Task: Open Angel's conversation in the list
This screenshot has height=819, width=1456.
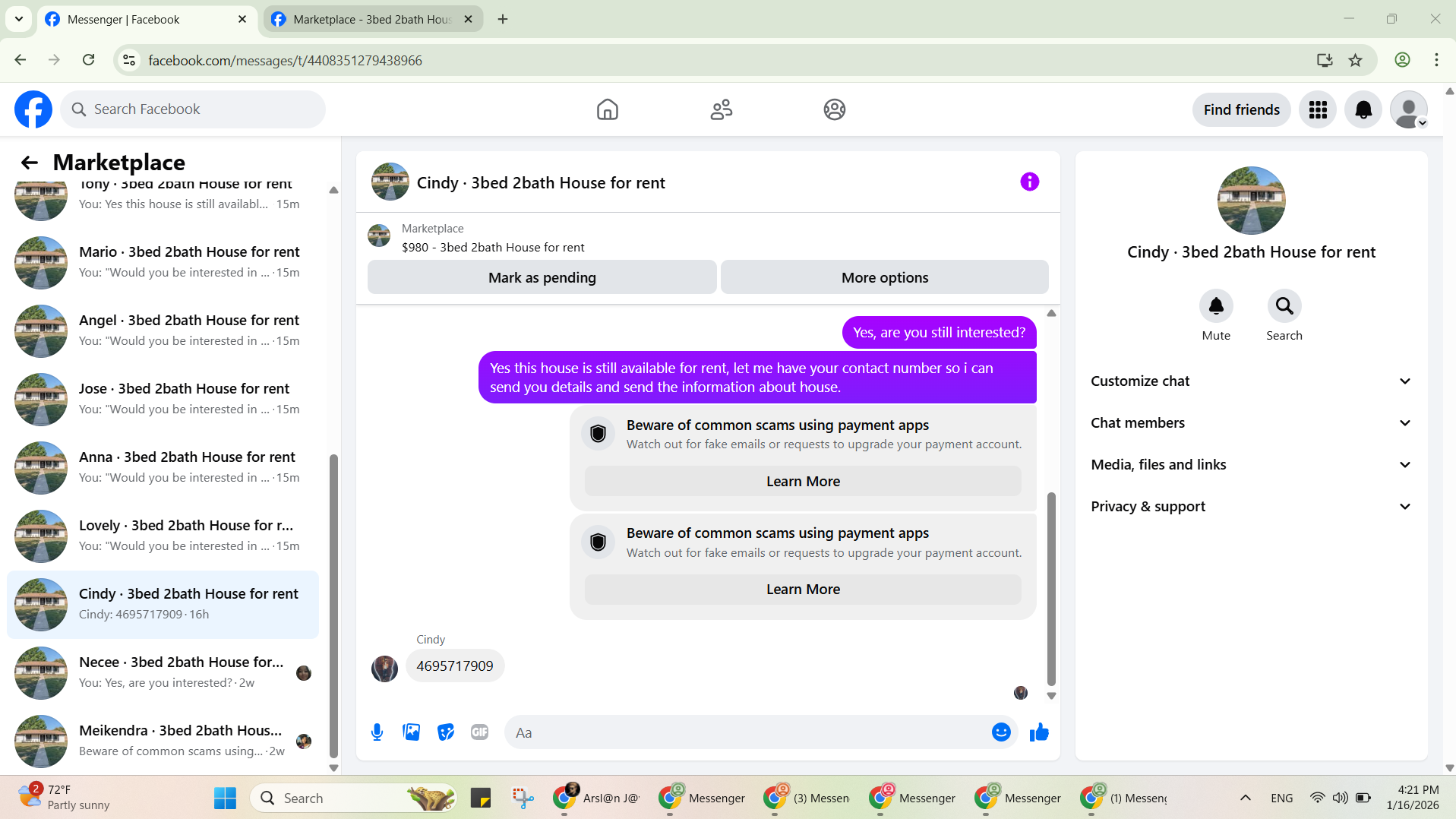Action: tap(163, 330)
